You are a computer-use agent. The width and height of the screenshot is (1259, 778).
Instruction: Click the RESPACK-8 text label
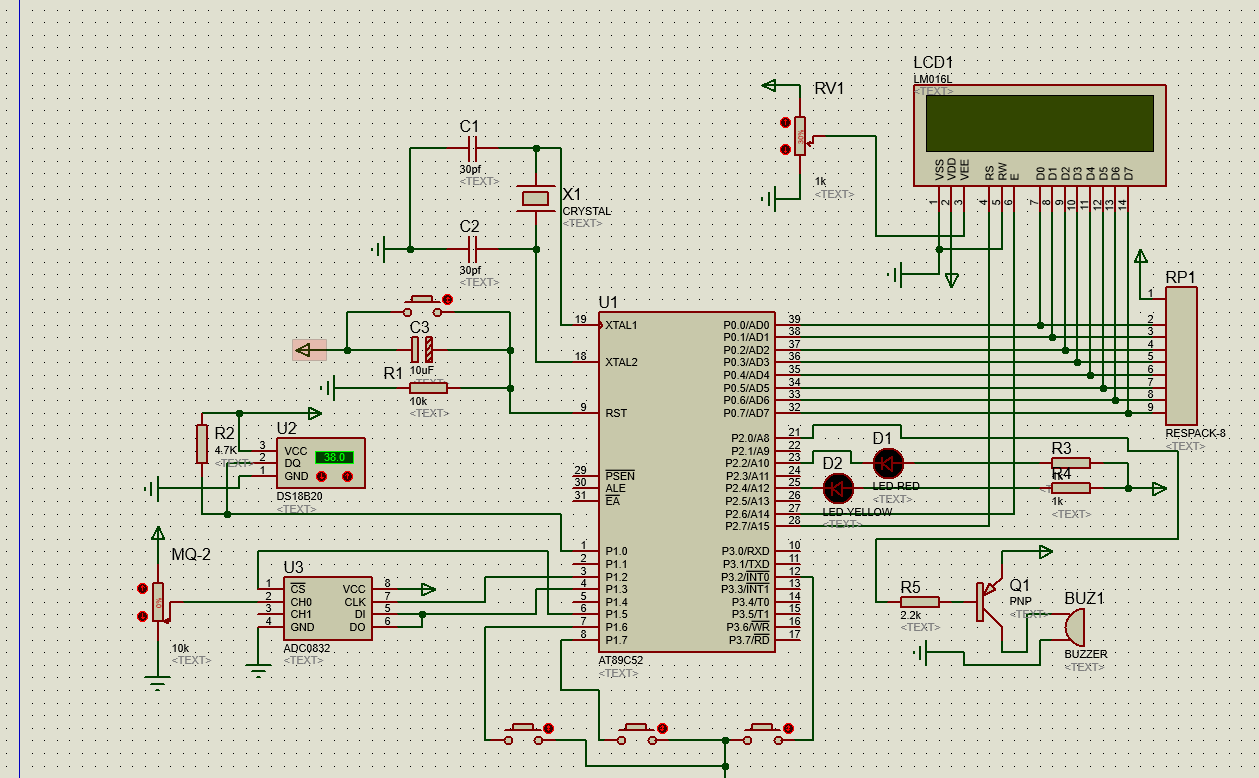pyautogui.click(x=1195, y=434)
